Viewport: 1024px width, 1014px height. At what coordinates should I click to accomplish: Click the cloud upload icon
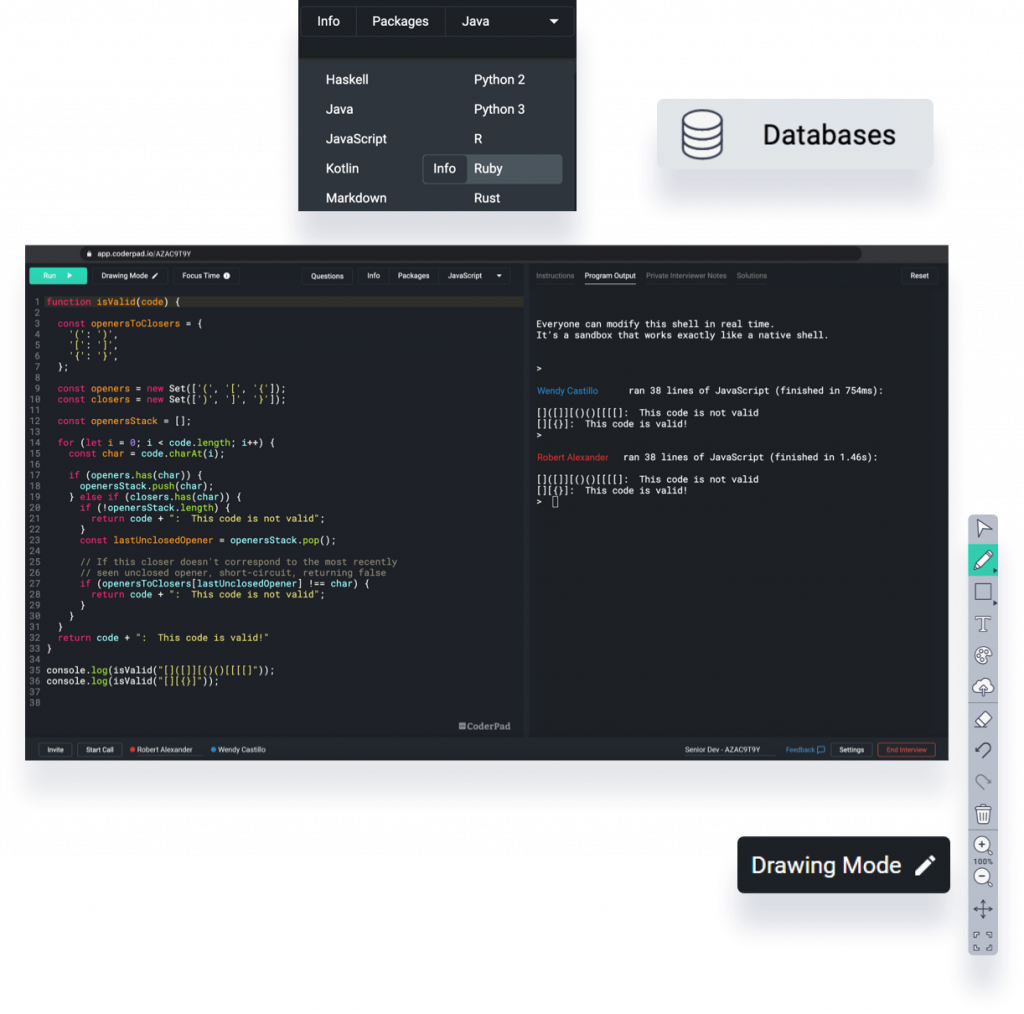tap(983, 687)
